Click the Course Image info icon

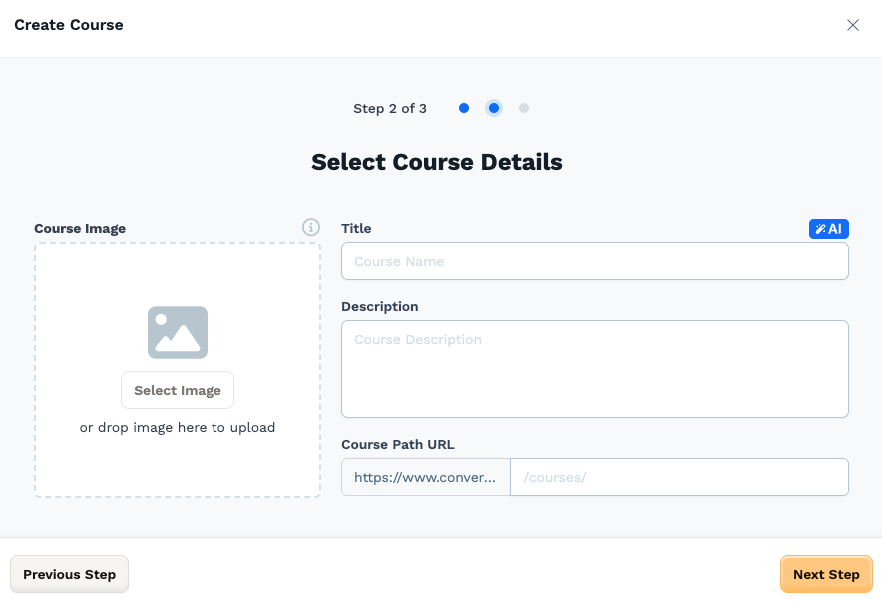tap(311, 227)
